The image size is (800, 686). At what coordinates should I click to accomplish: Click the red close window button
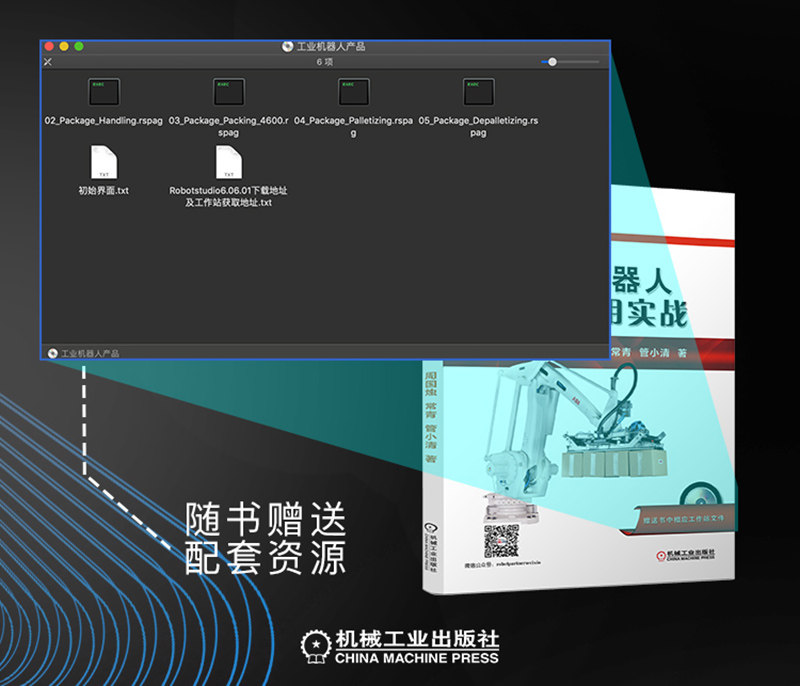[49, 46]
